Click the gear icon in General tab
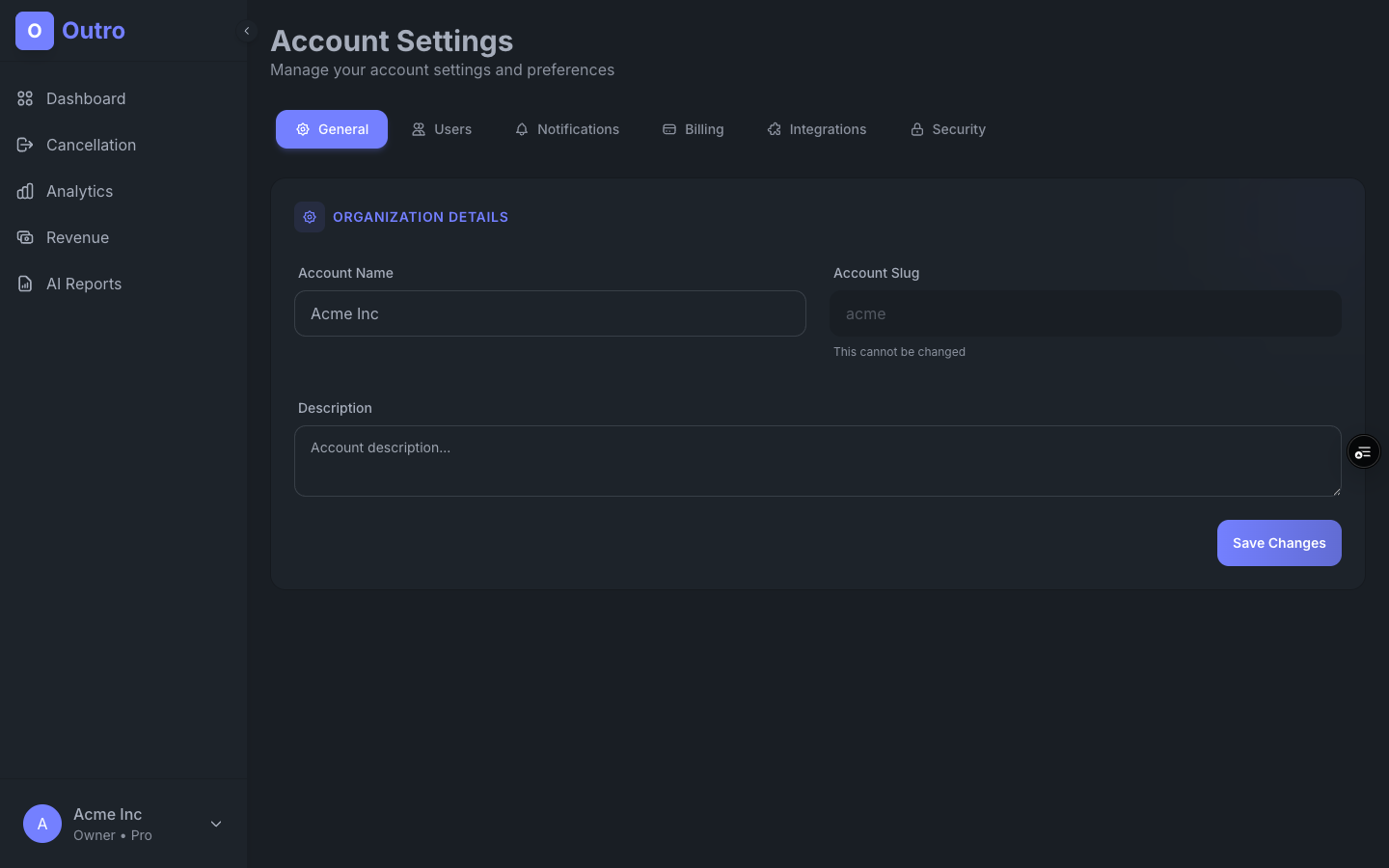Screen dimensions: 1389x868 pos(303,129)
